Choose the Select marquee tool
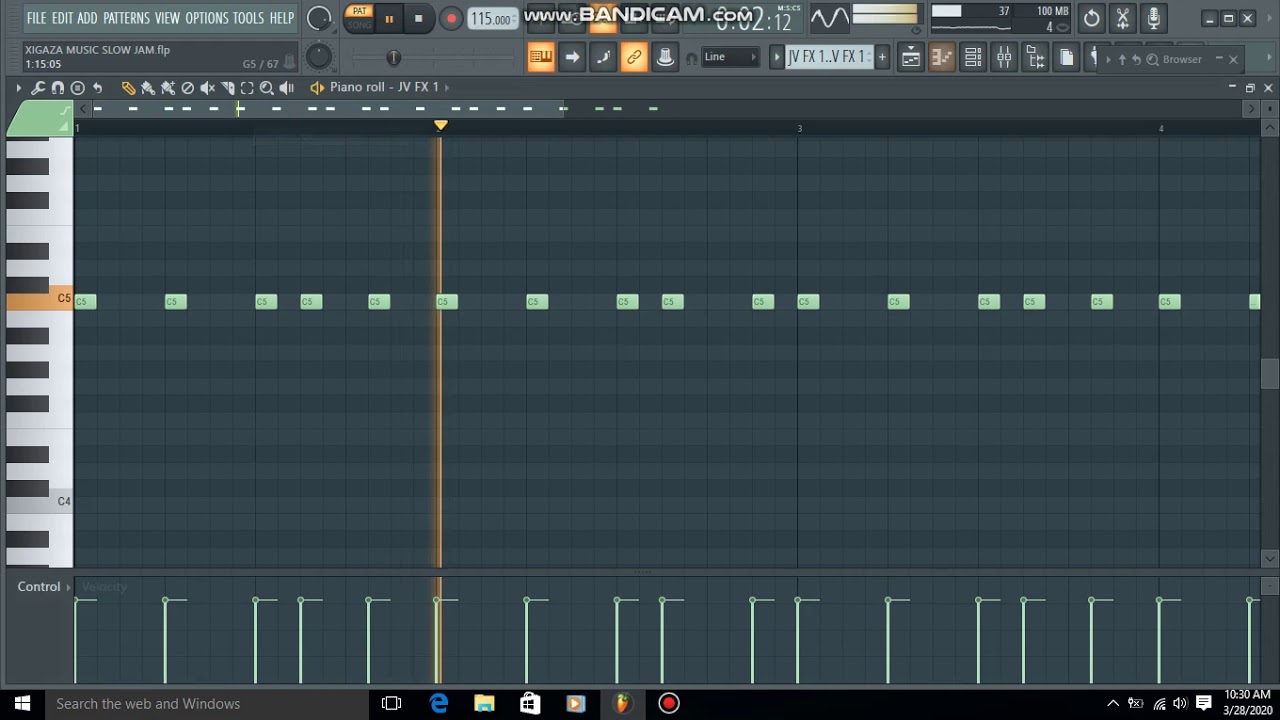This screenshot has height=720, width=1280. 247,88
